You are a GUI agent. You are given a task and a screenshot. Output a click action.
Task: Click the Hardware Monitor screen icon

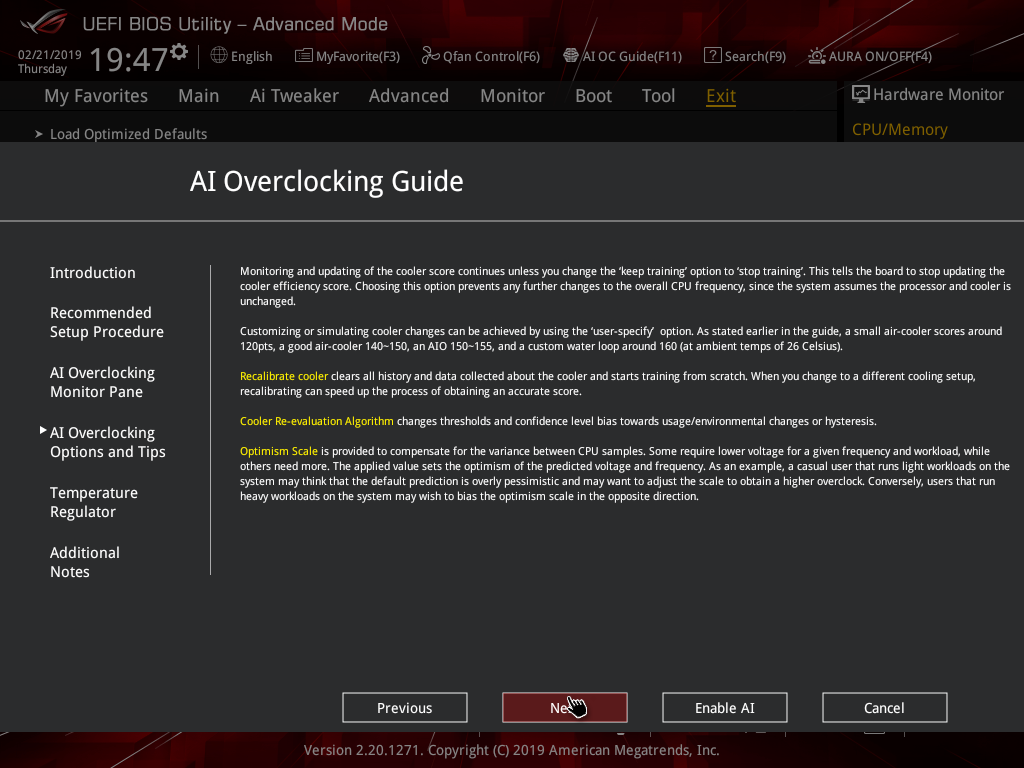[861, 94]
